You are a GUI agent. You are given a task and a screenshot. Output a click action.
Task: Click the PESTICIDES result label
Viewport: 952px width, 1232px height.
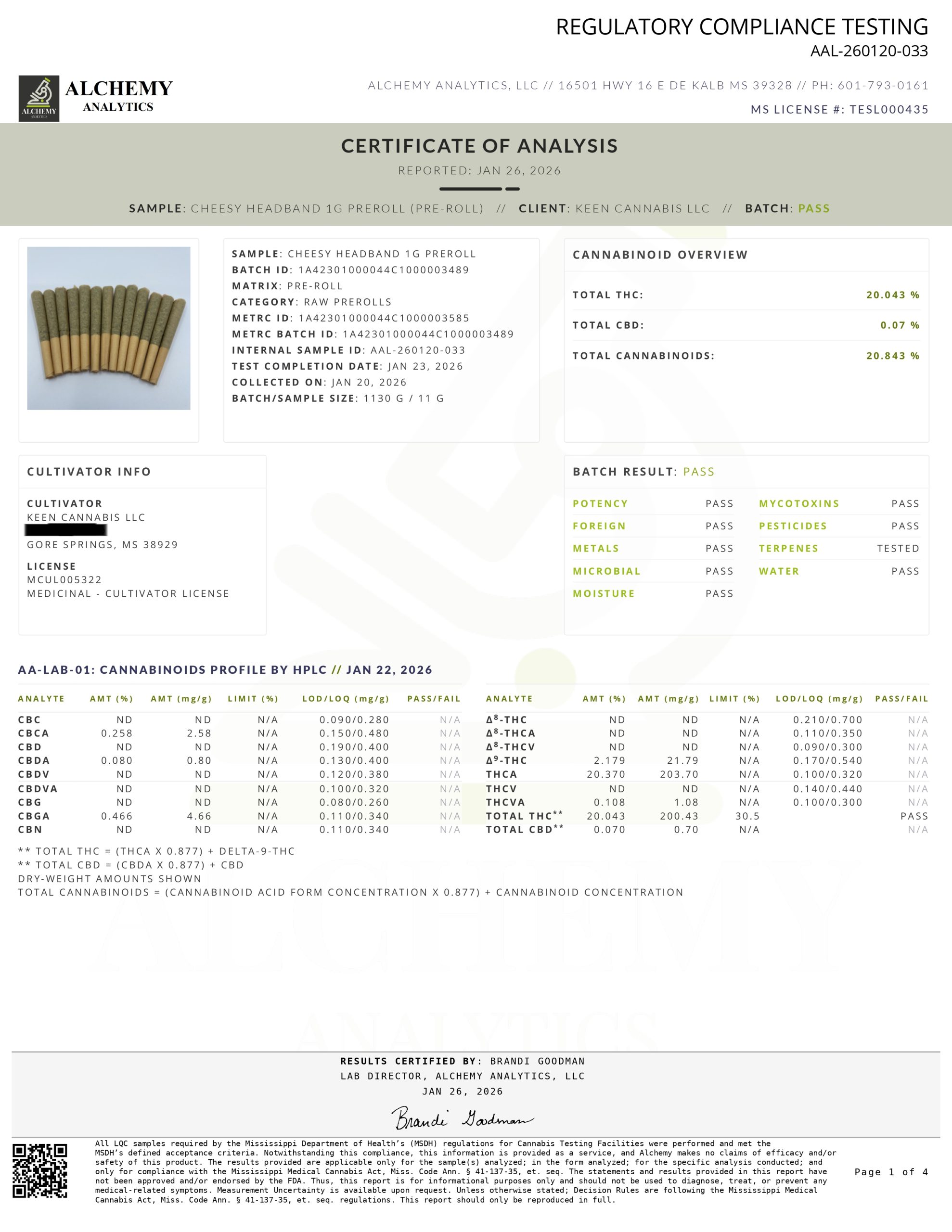[792, 526]
